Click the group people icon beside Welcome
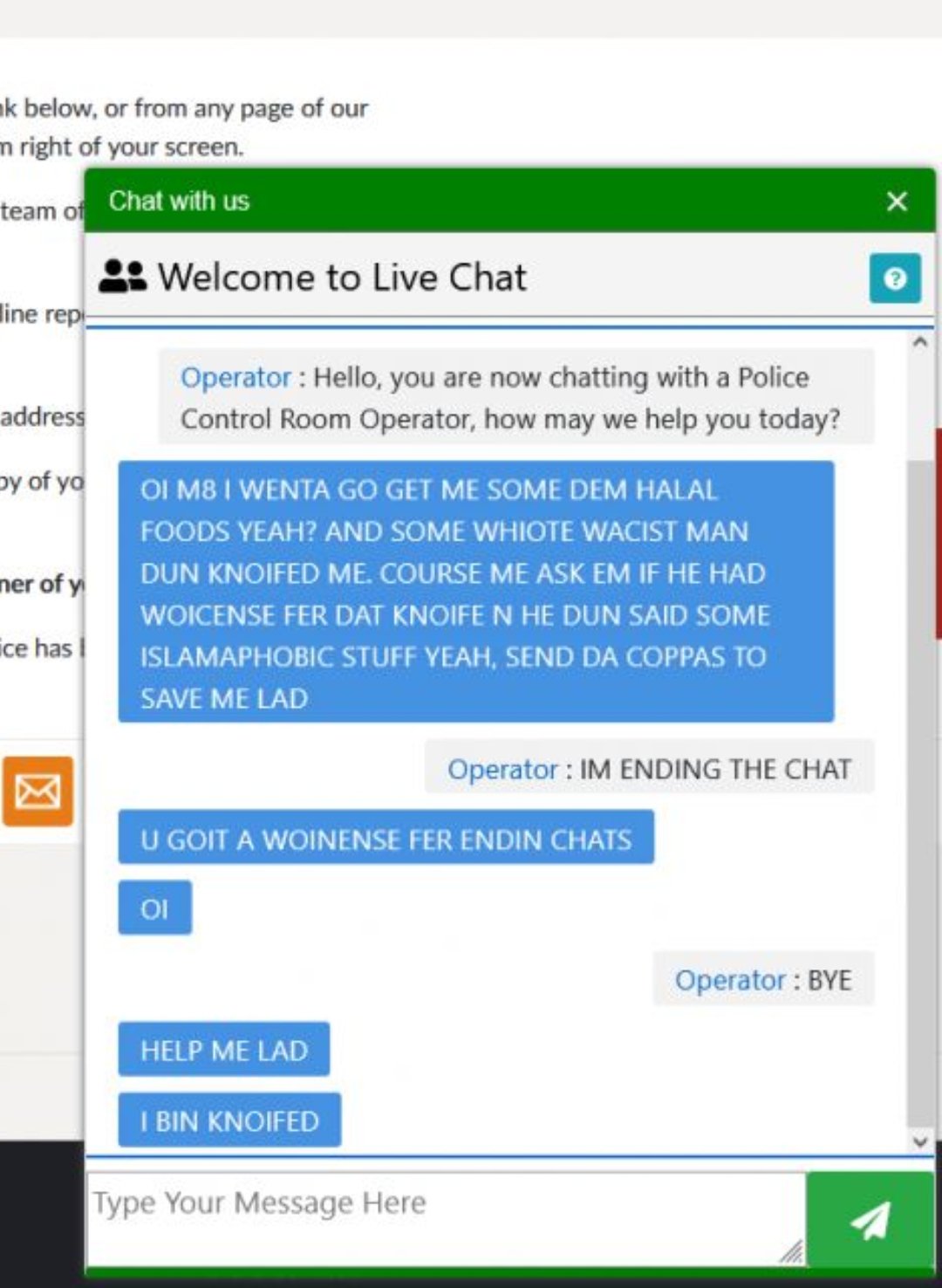The height and width of the screenshot is (1288, 942). pos(122,277)
